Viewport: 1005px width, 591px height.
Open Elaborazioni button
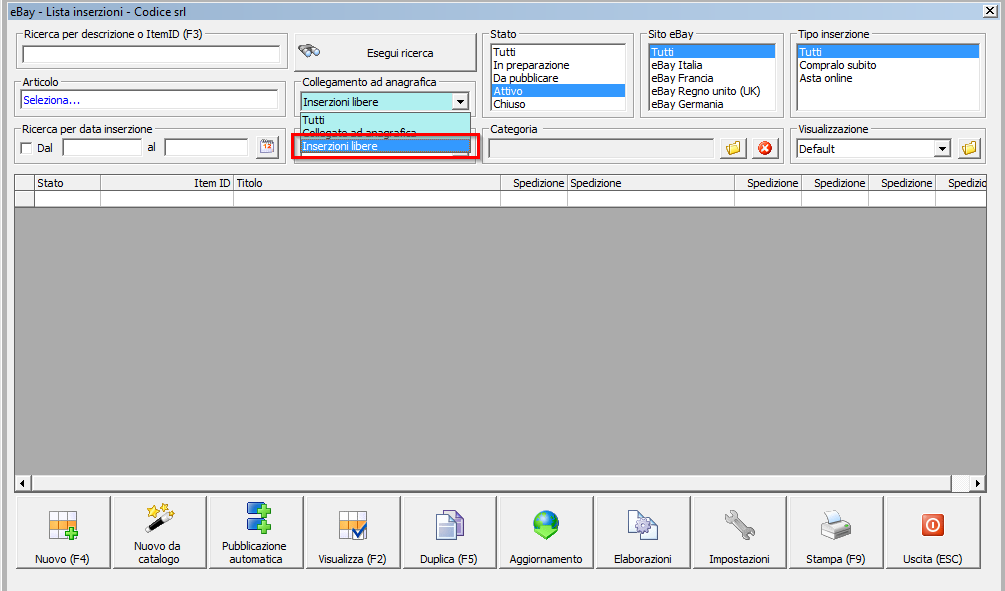643,532
